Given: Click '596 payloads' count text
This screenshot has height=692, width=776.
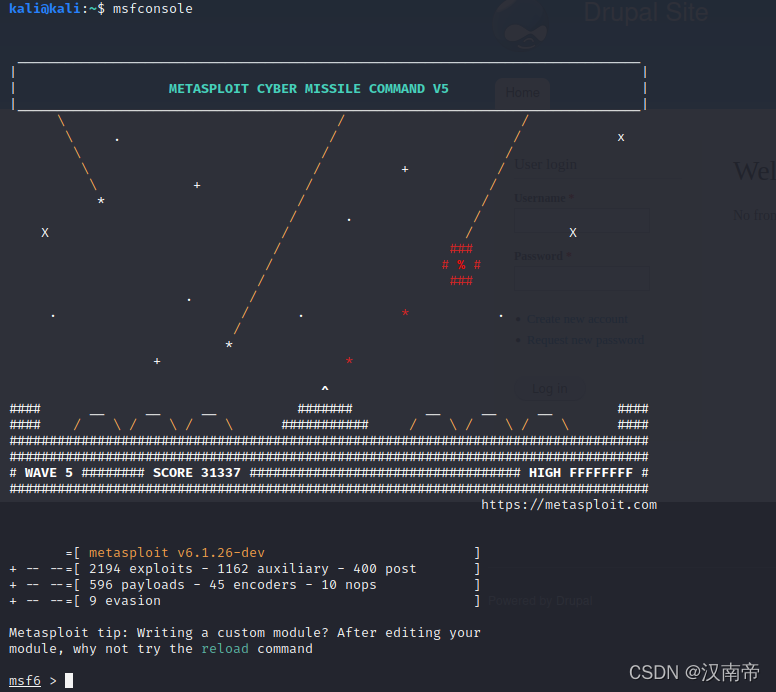Looking at the screenshot, I should tap(137, 585).
